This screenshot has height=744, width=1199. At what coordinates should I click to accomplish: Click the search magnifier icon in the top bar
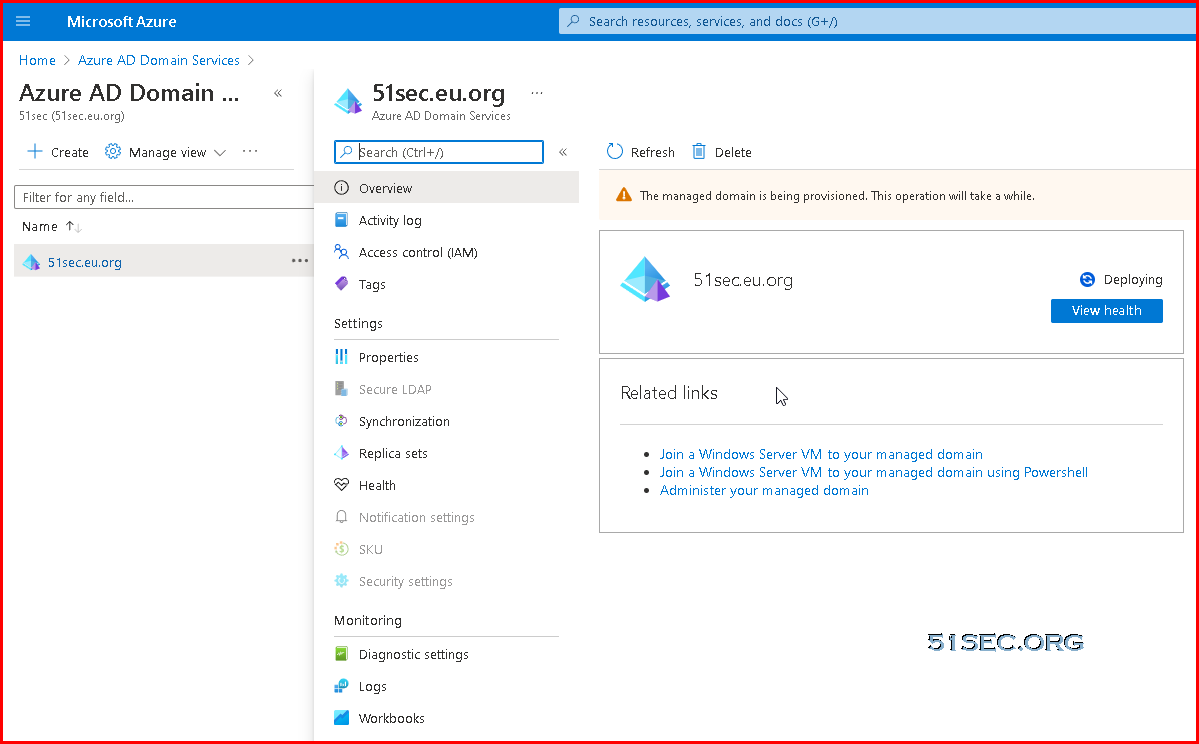pyautogui.click(x=574, y=21)
